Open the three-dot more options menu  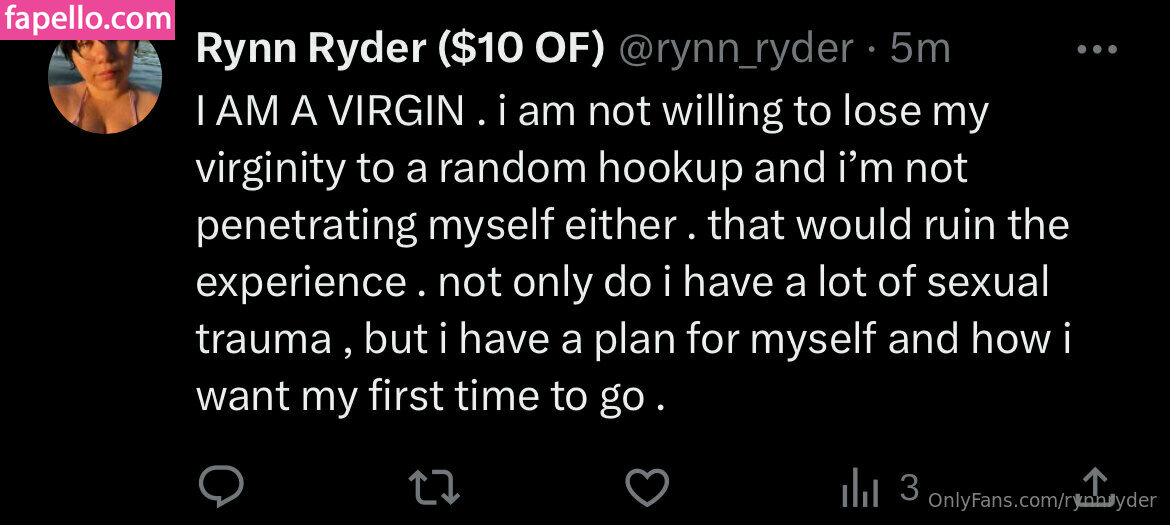pos(1096,49)
